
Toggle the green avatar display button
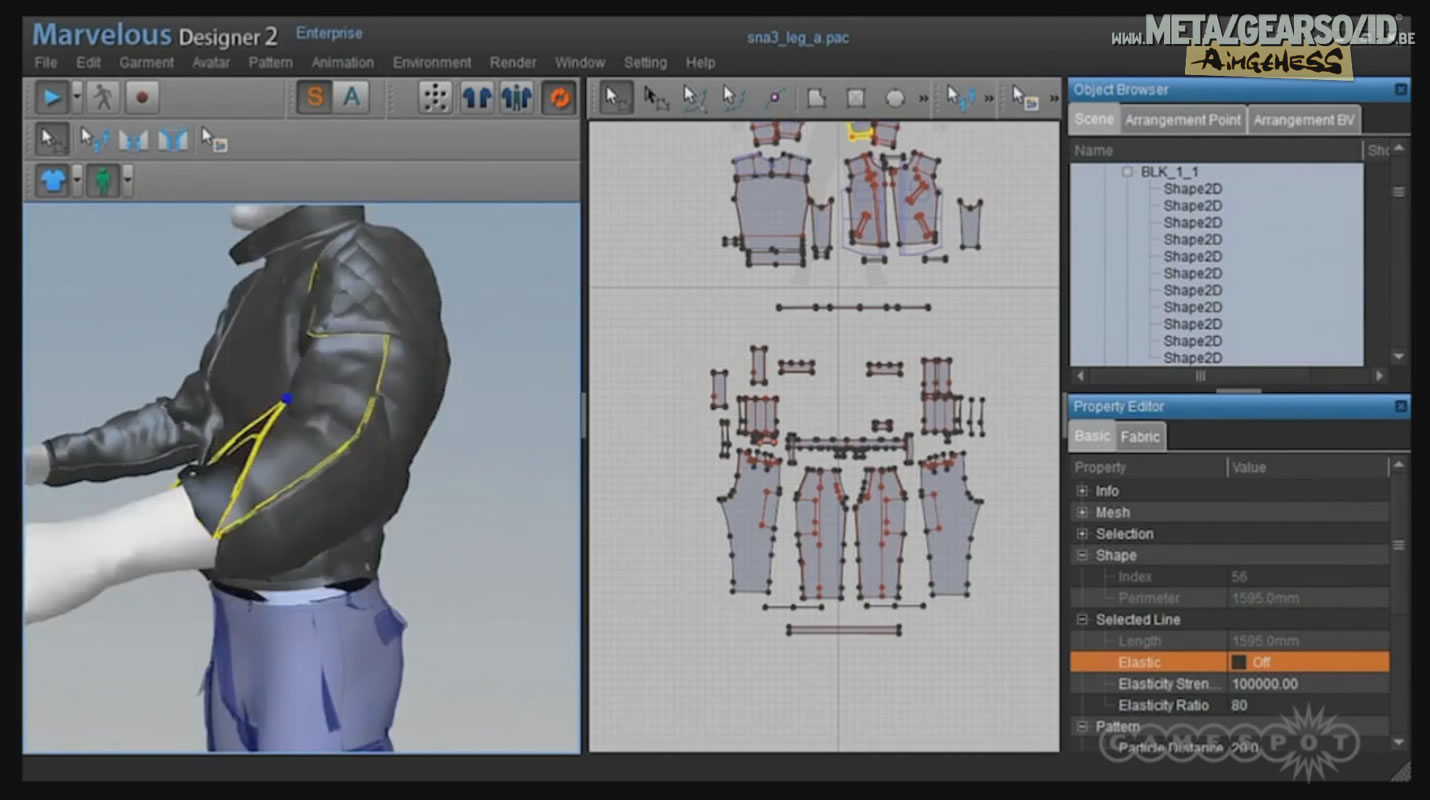click(x=103, y=181)
